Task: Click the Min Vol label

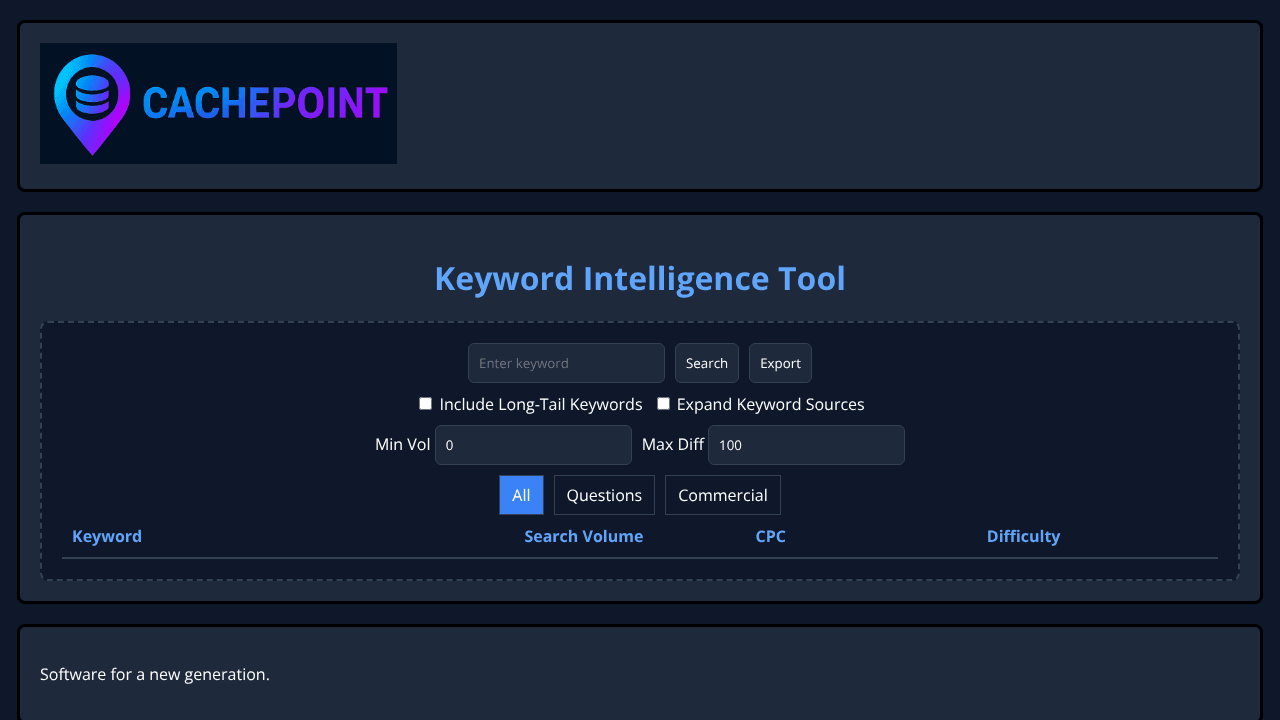Action: tap(402, 444)
